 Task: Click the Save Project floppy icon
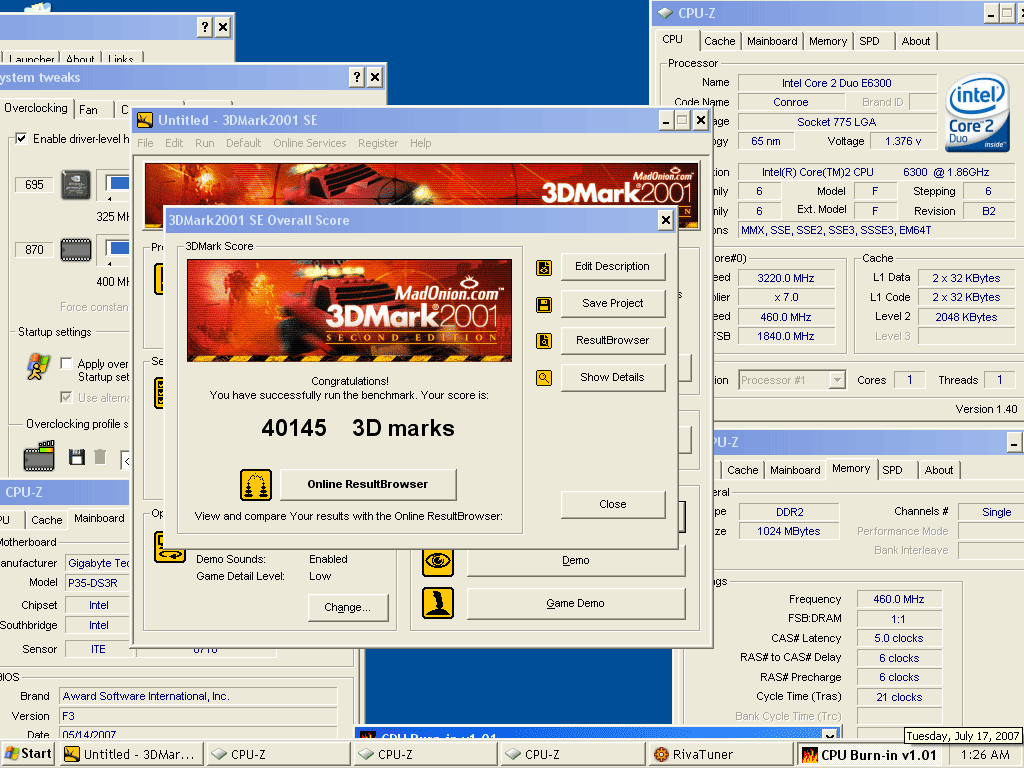pyautogui.click(x=543, y=304)
